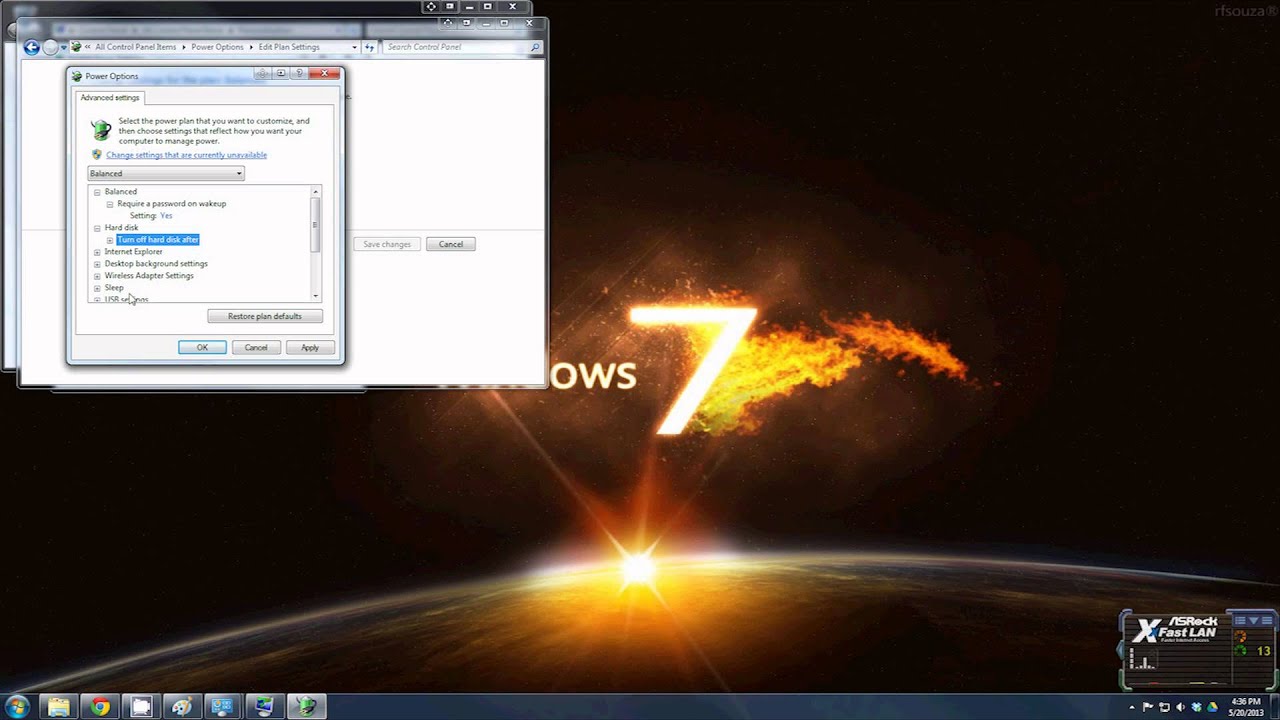
Task: Click Restore plan defaults button
Action: click(x=265, y=316)
